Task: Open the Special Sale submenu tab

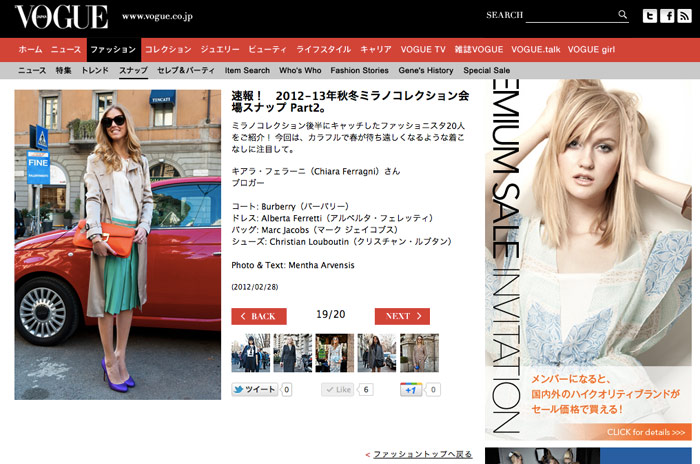Action: (x=486, y=71)
